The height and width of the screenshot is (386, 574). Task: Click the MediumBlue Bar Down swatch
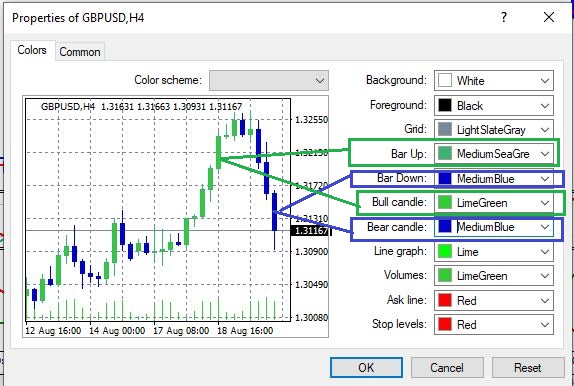pyautogui.click(x=445, y=179)
